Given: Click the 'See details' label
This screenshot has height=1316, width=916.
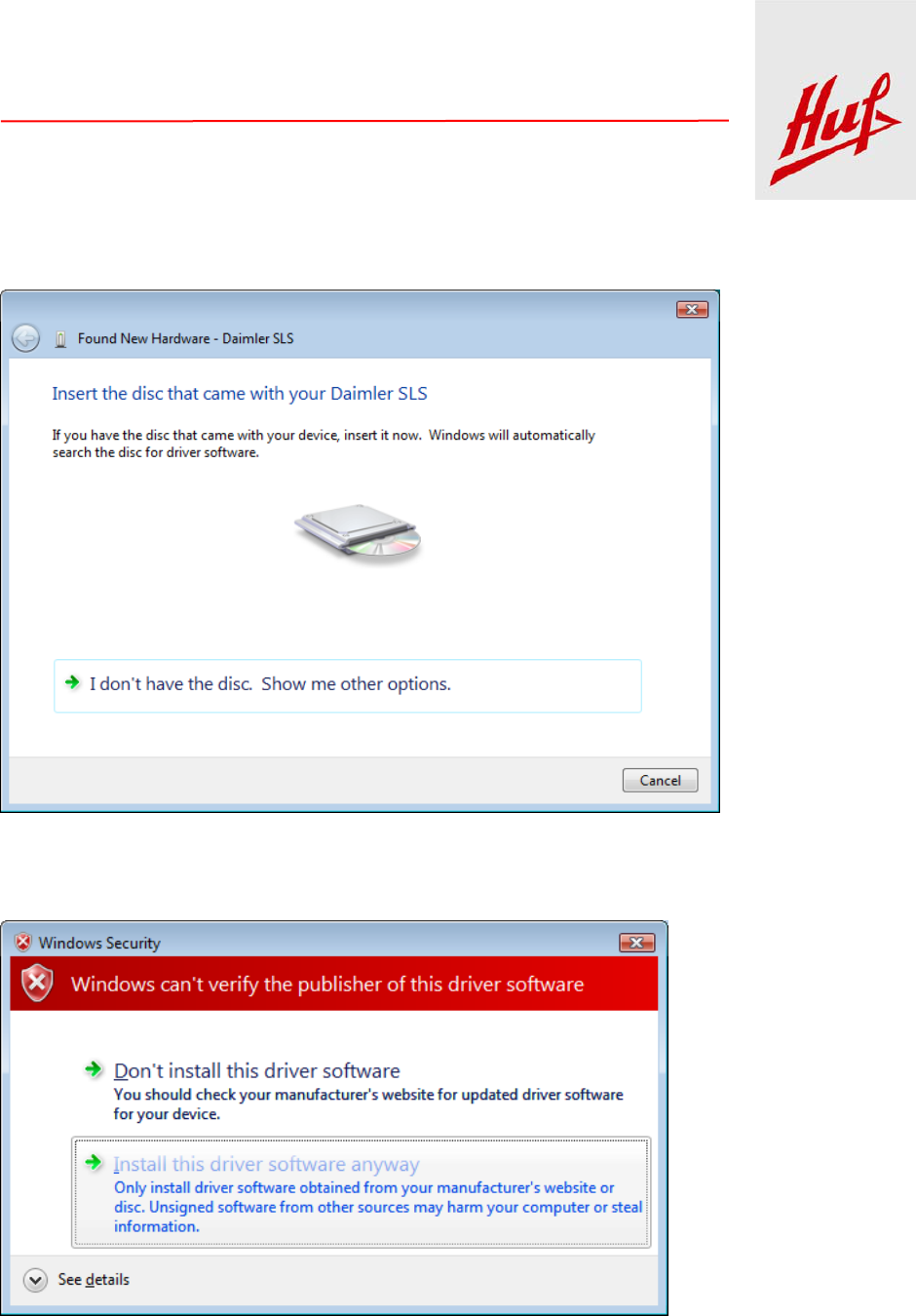Looking at the screenshot, I should (x=94, y=1280).
